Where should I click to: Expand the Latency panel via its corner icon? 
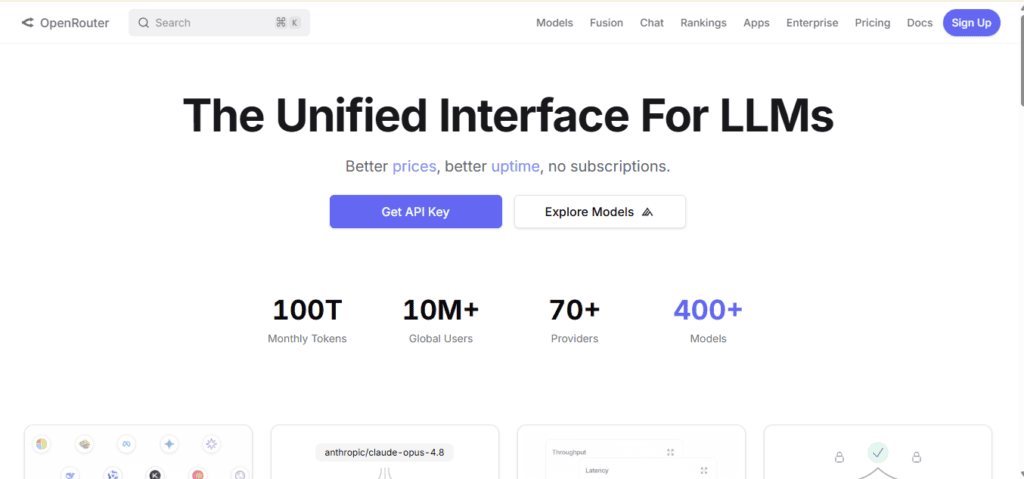pyautogui.click(x=703, y=471)
